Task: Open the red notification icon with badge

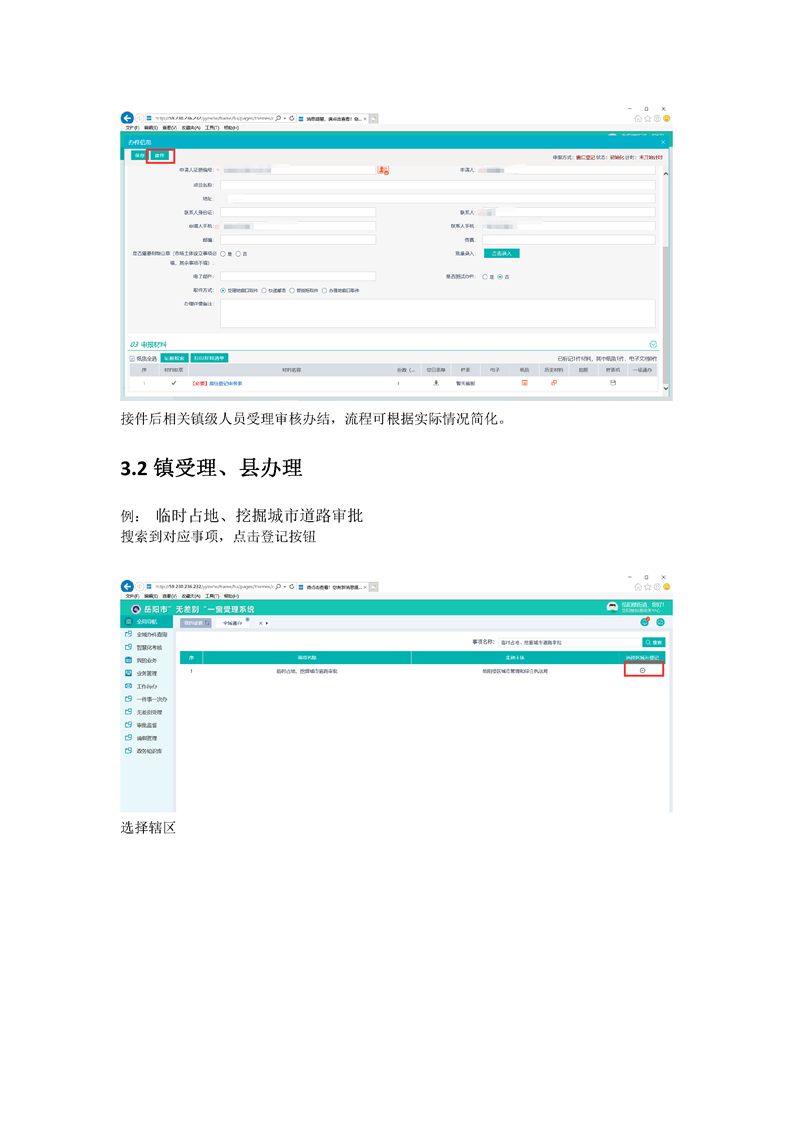Action: [x=645, y=622]
